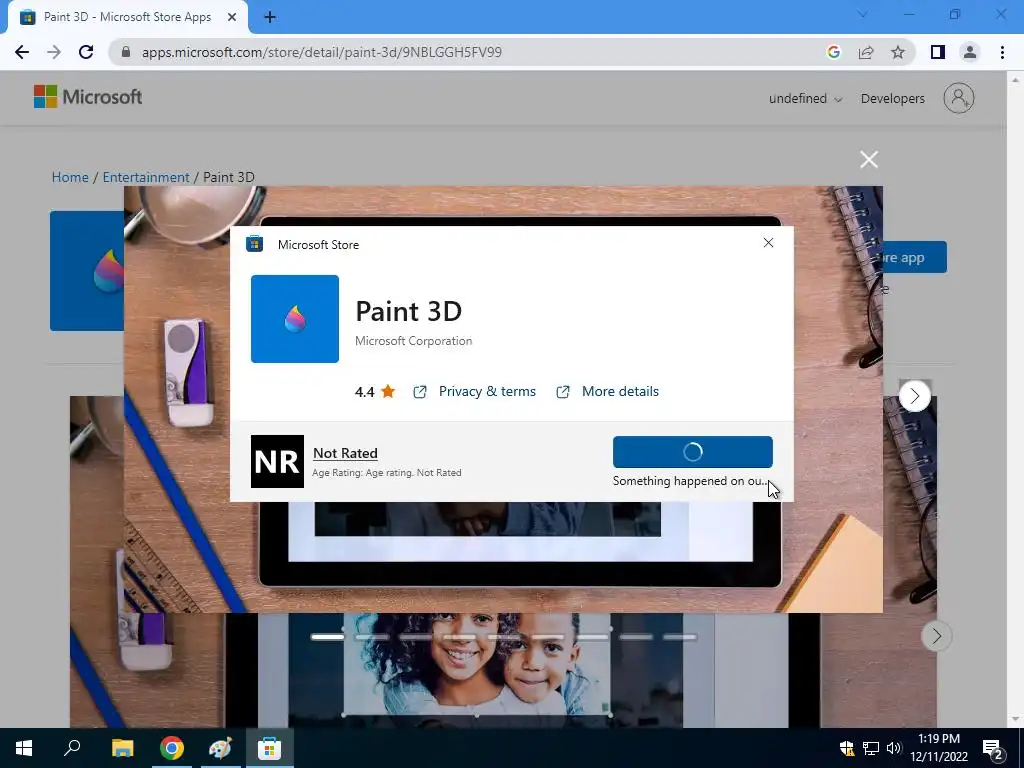The image size is (1024, 768).
Task: Click the sign-in account avatar icon
Action: pyautogui.click(x=959, y=98)
